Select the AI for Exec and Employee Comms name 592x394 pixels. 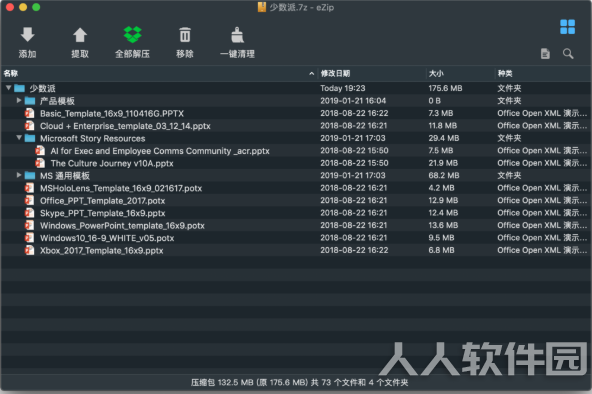[x=160, y=151]
